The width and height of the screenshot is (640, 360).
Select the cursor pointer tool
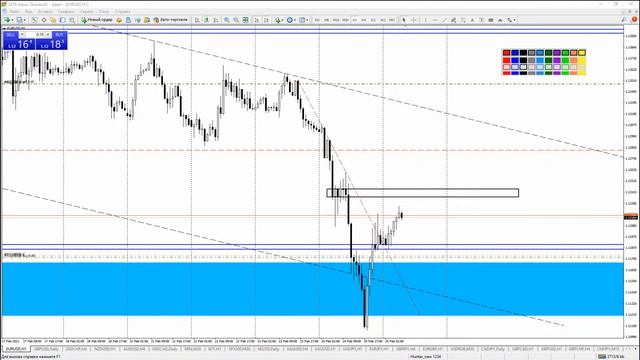point(404,20)
